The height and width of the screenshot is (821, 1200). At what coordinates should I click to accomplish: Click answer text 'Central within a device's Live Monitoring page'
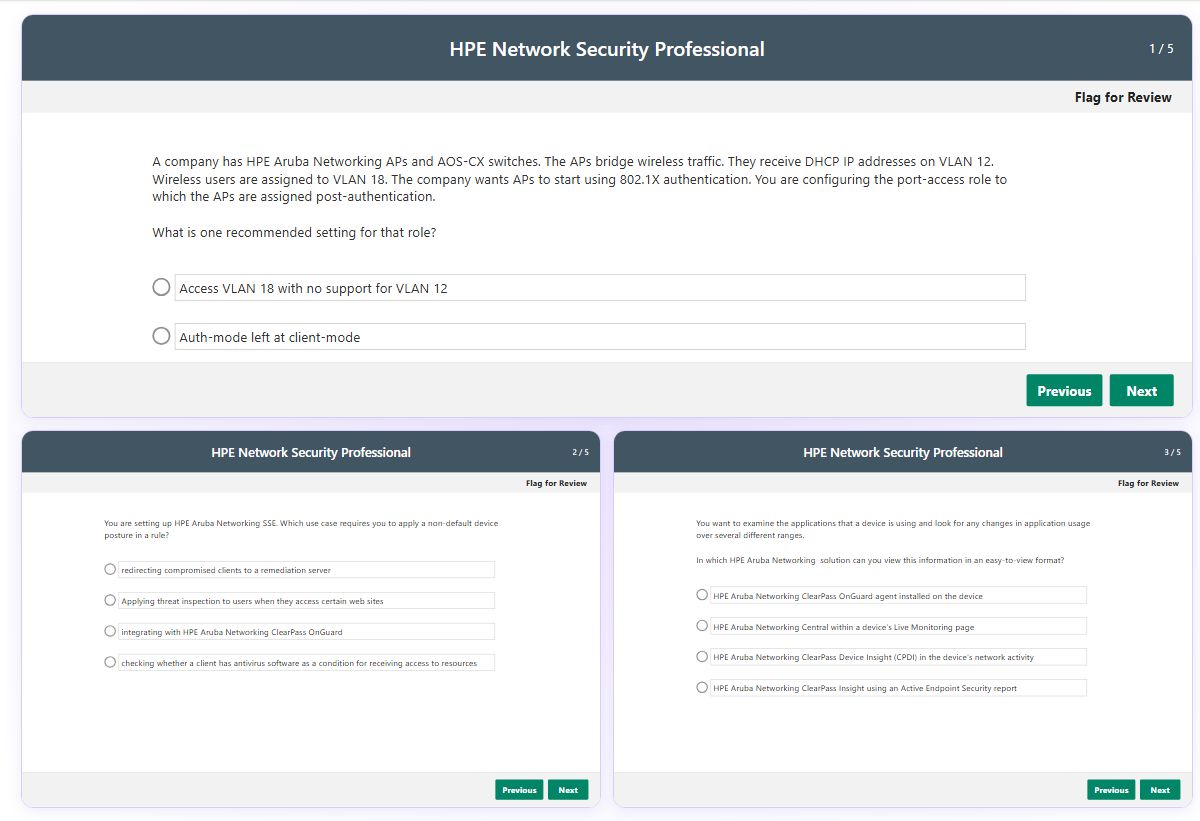coord(844,627)
